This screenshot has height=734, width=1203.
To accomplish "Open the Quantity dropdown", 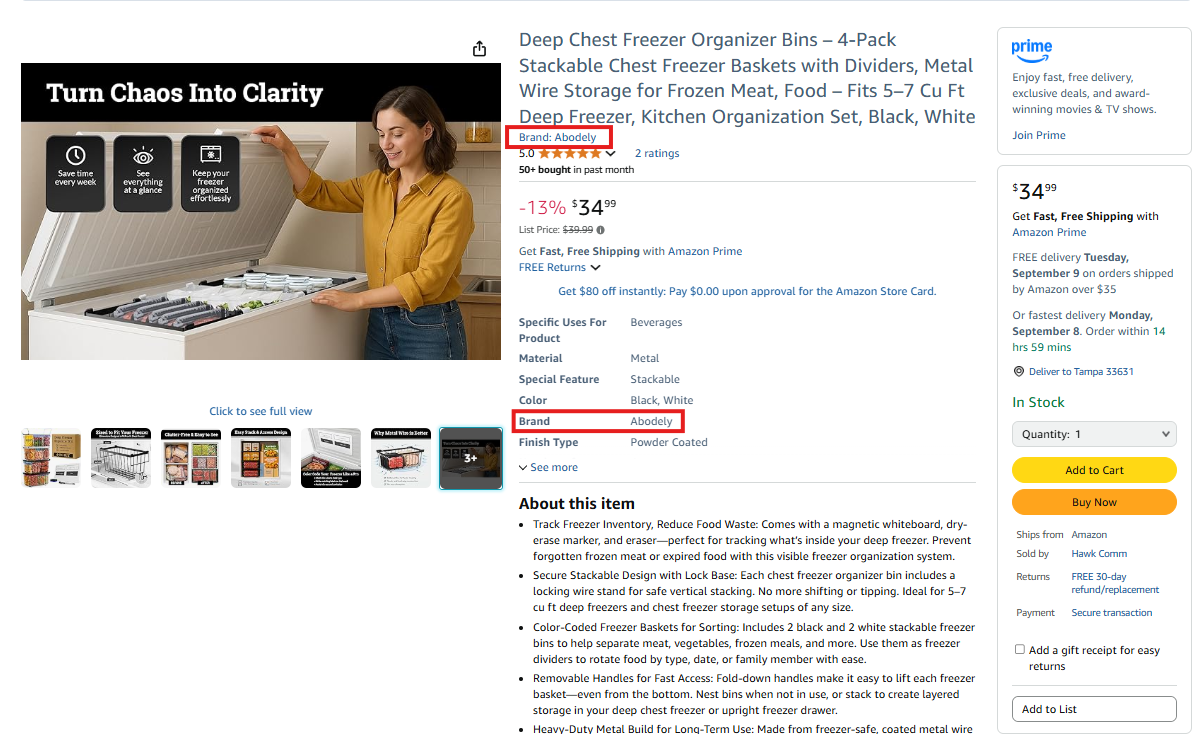I will (x=1094, y=434).
